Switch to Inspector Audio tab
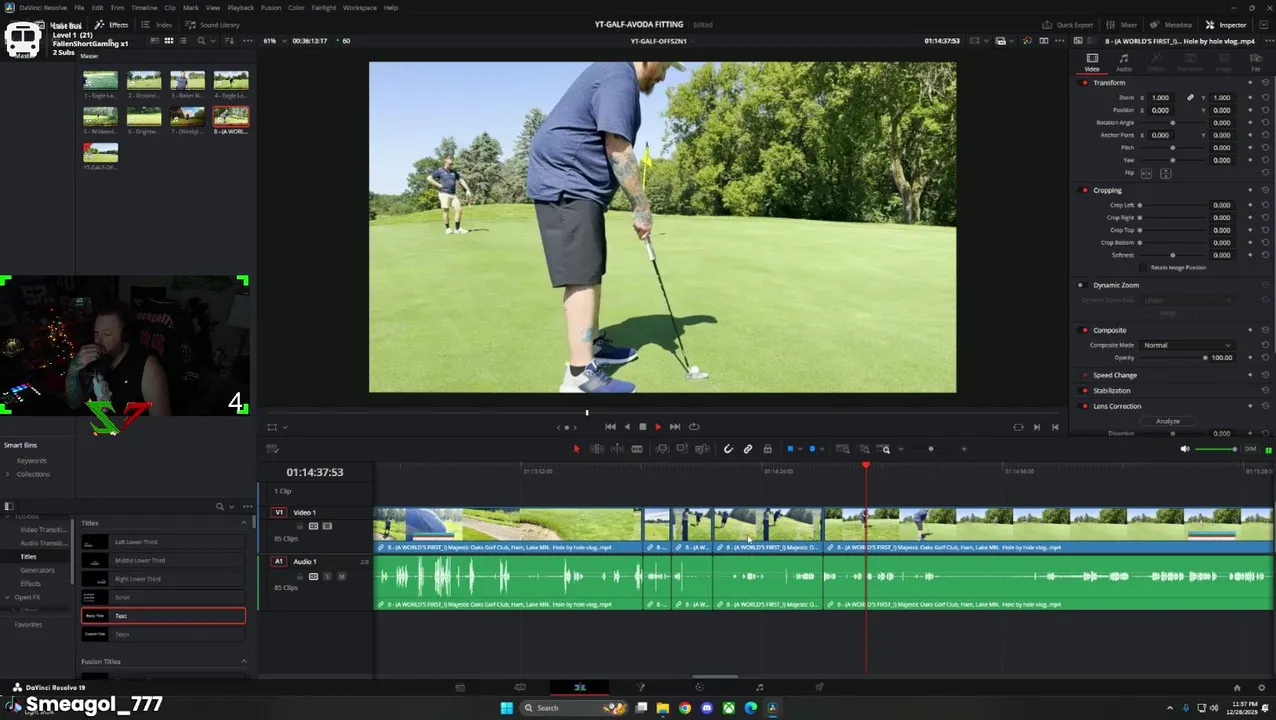 1123,62
